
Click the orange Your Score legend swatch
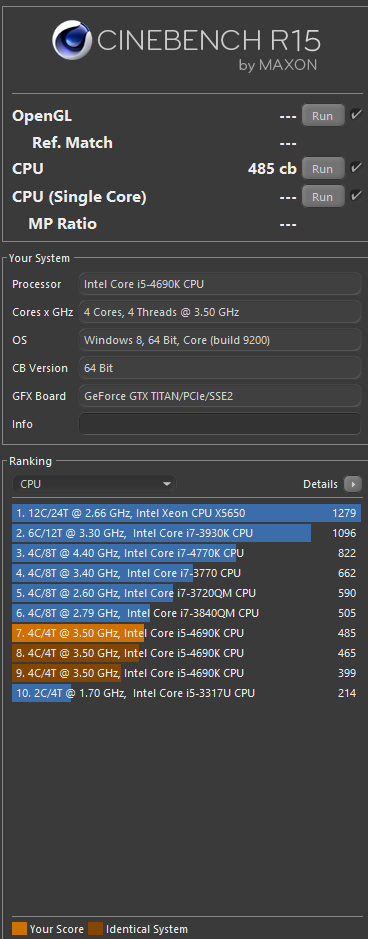[x=19, y=929]
